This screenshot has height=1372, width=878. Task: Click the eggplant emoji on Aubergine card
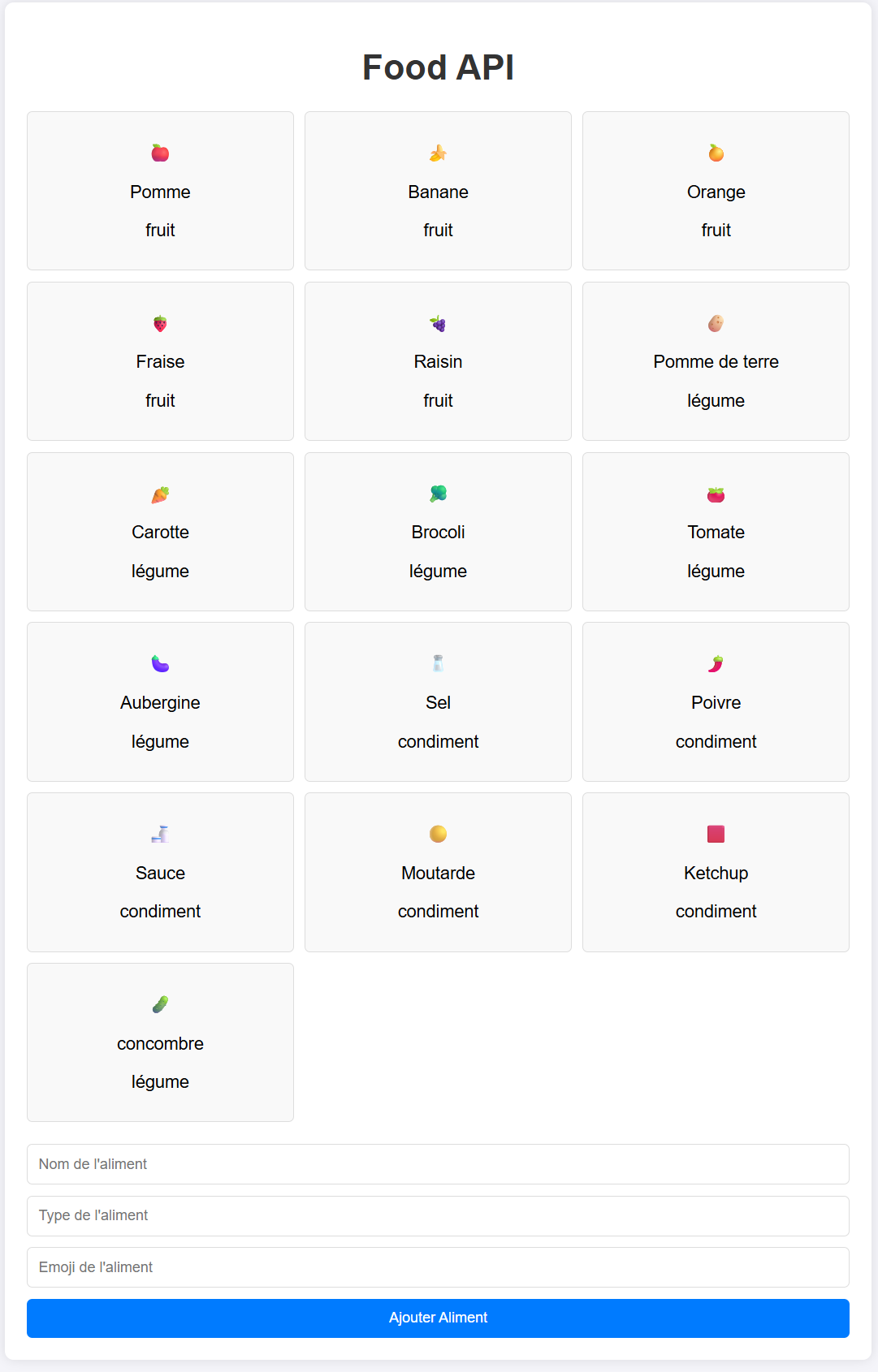(x=160, y=664)
